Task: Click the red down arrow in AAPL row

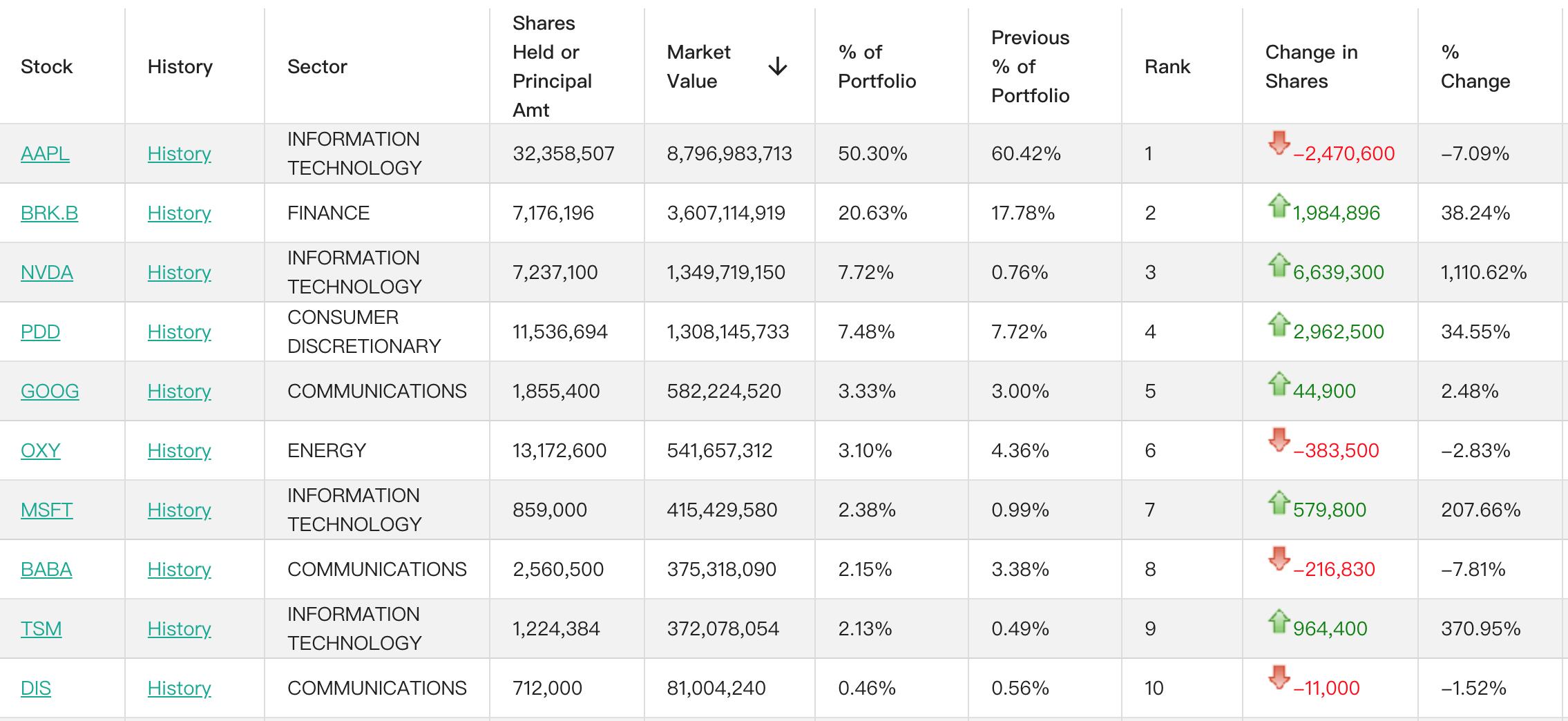Action: (1279, 143)
